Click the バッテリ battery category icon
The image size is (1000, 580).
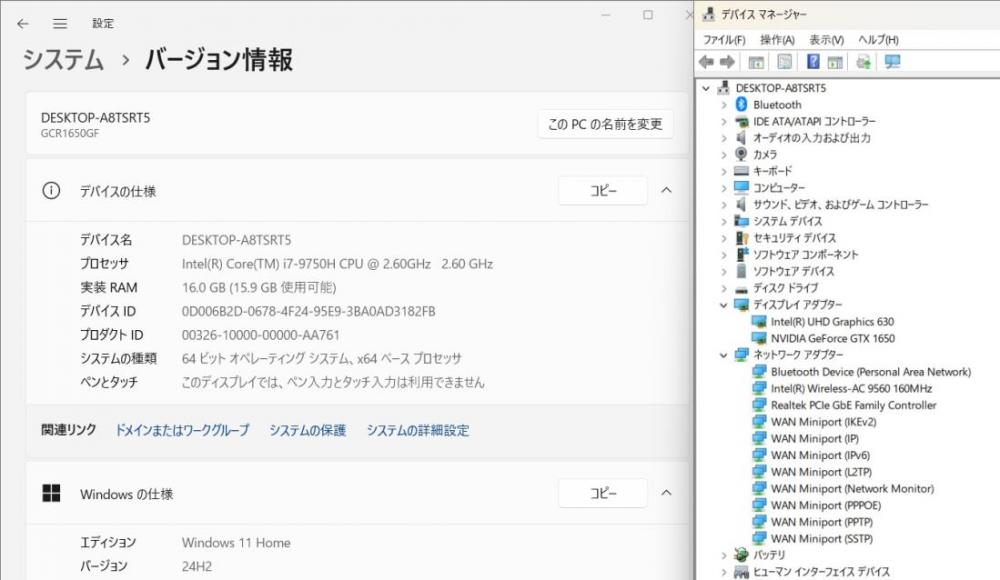click(741, 554)
